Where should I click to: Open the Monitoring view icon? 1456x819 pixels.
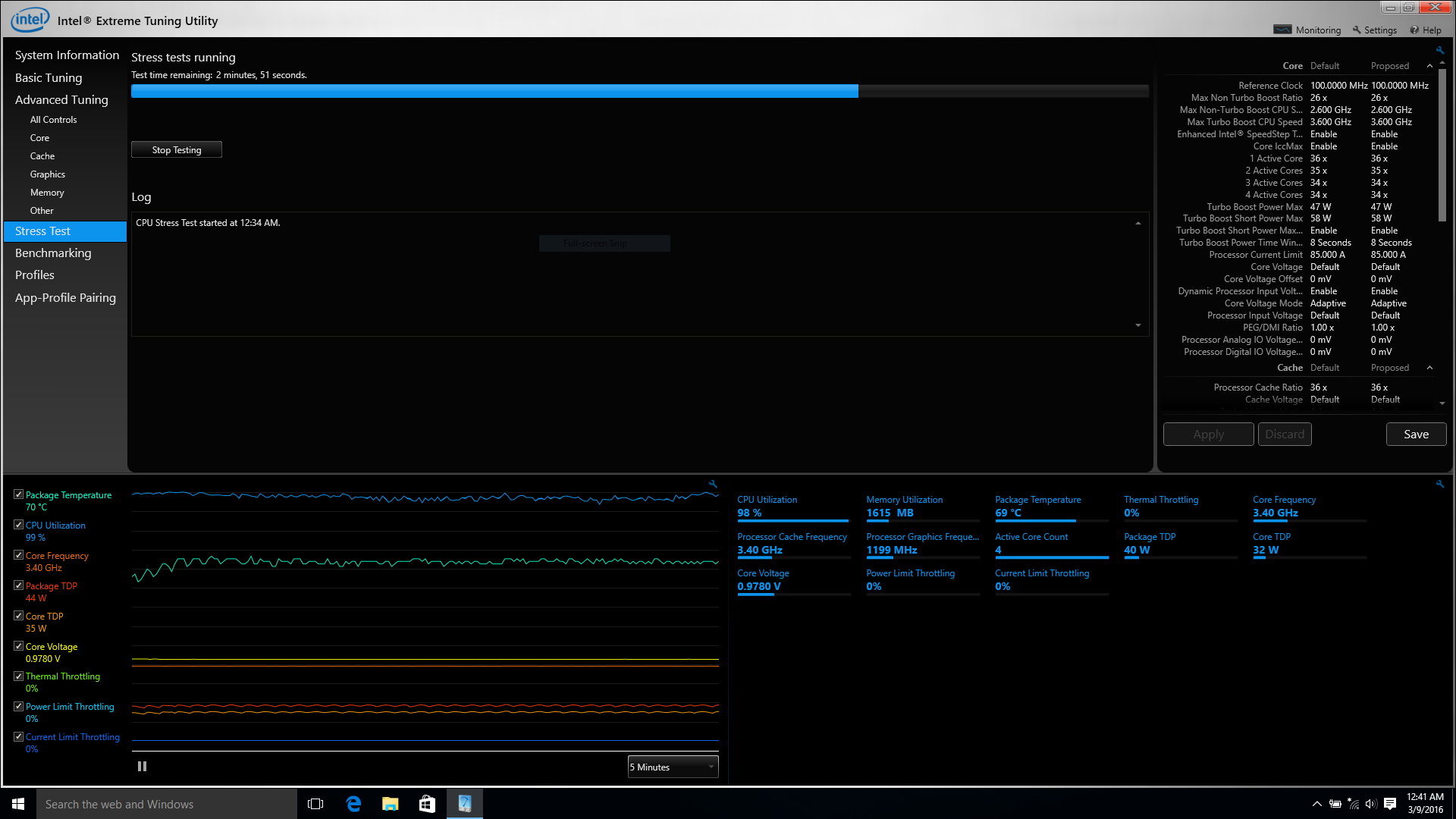(1282, 30)
